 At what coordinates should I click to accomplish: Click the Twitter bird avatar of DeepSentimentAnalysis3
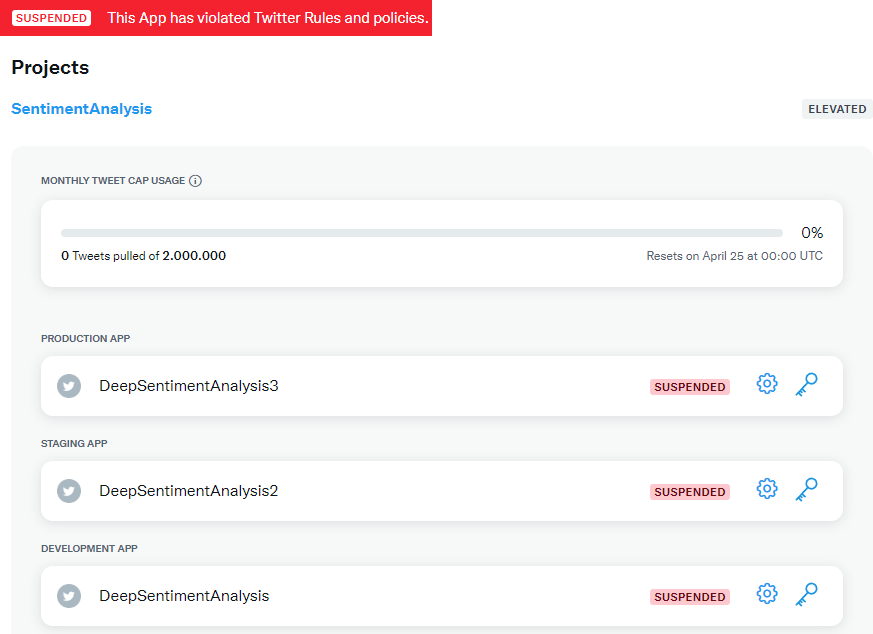coord(69,386)
